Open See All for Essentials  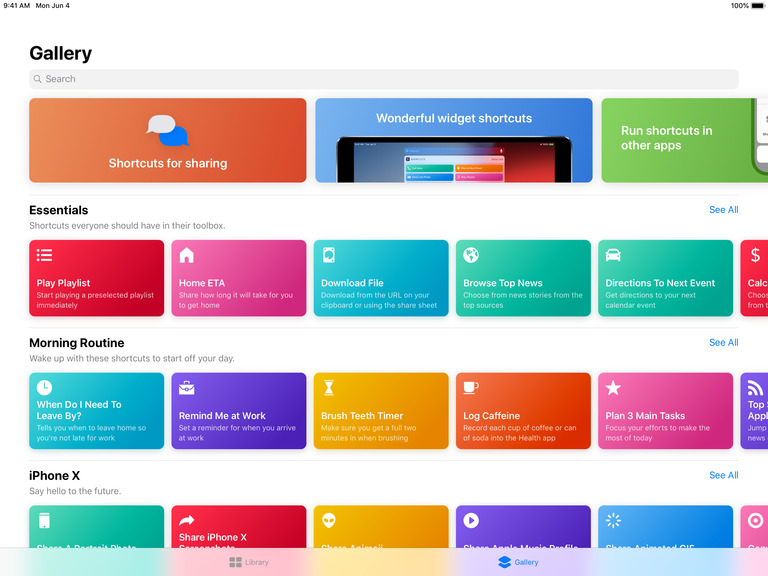[723, 210]
